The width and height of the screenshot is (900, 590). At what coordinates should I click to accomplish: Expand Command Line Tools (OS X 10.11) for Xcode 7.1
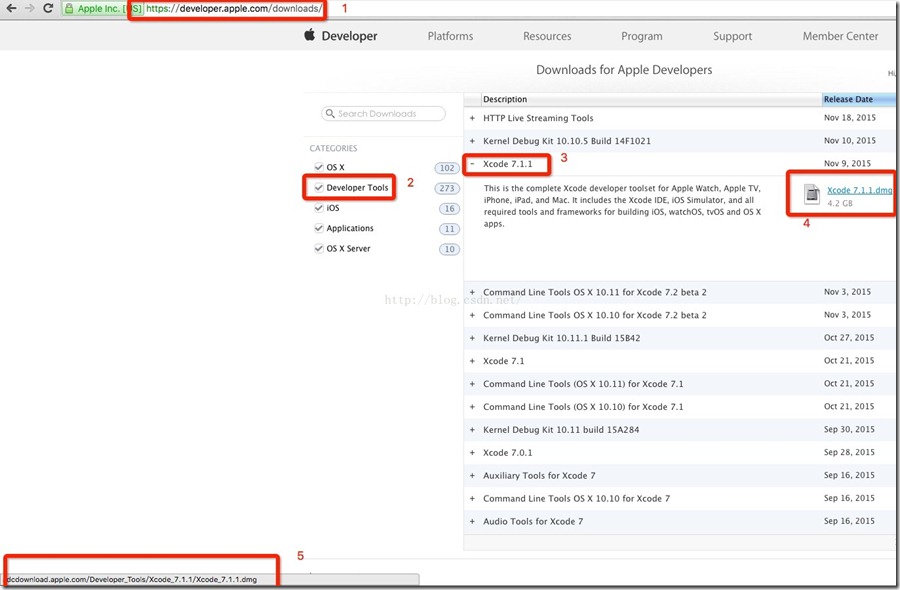click(x=472, y=384)
